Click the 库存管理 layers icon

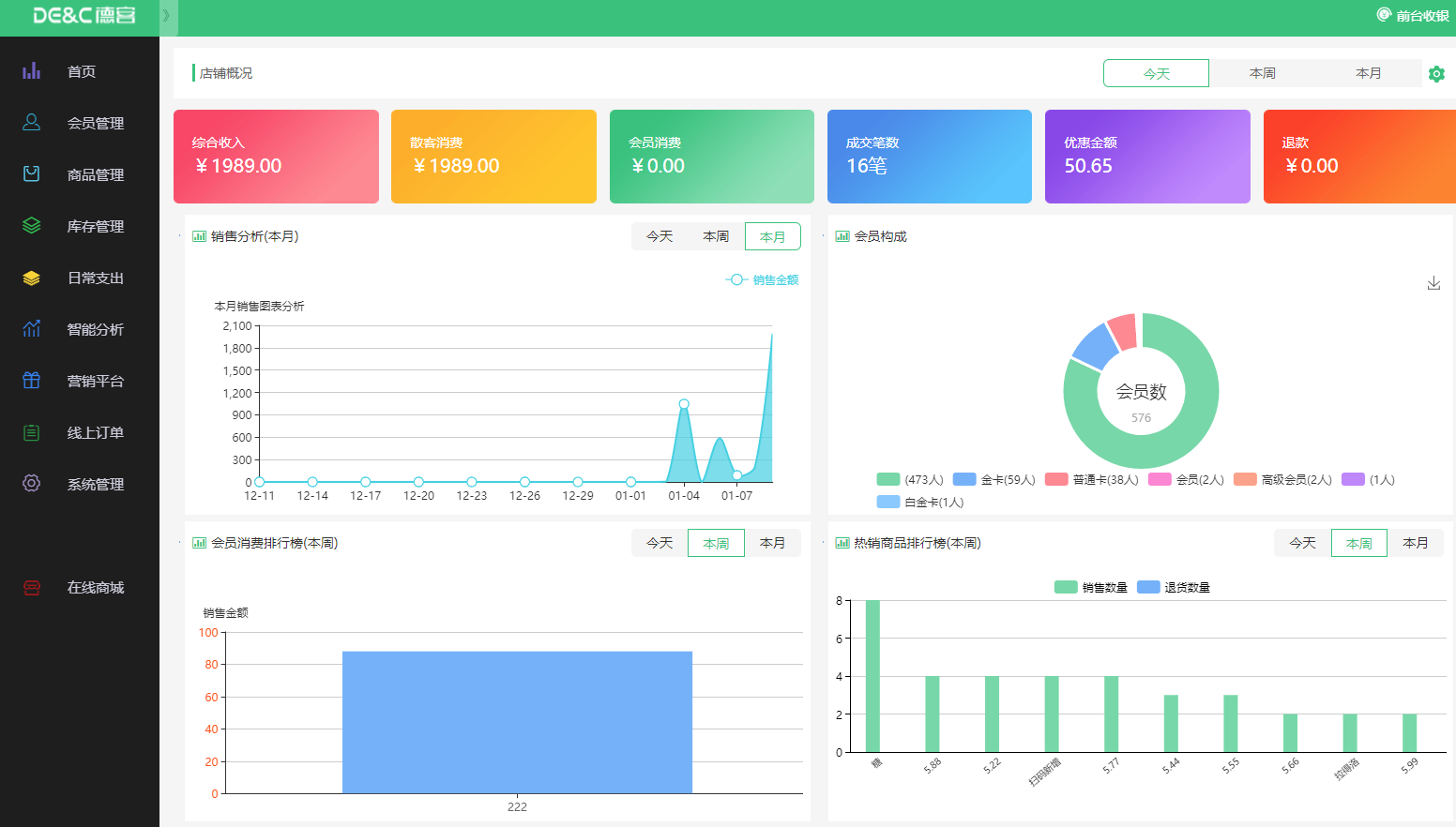tap(32, 226)
